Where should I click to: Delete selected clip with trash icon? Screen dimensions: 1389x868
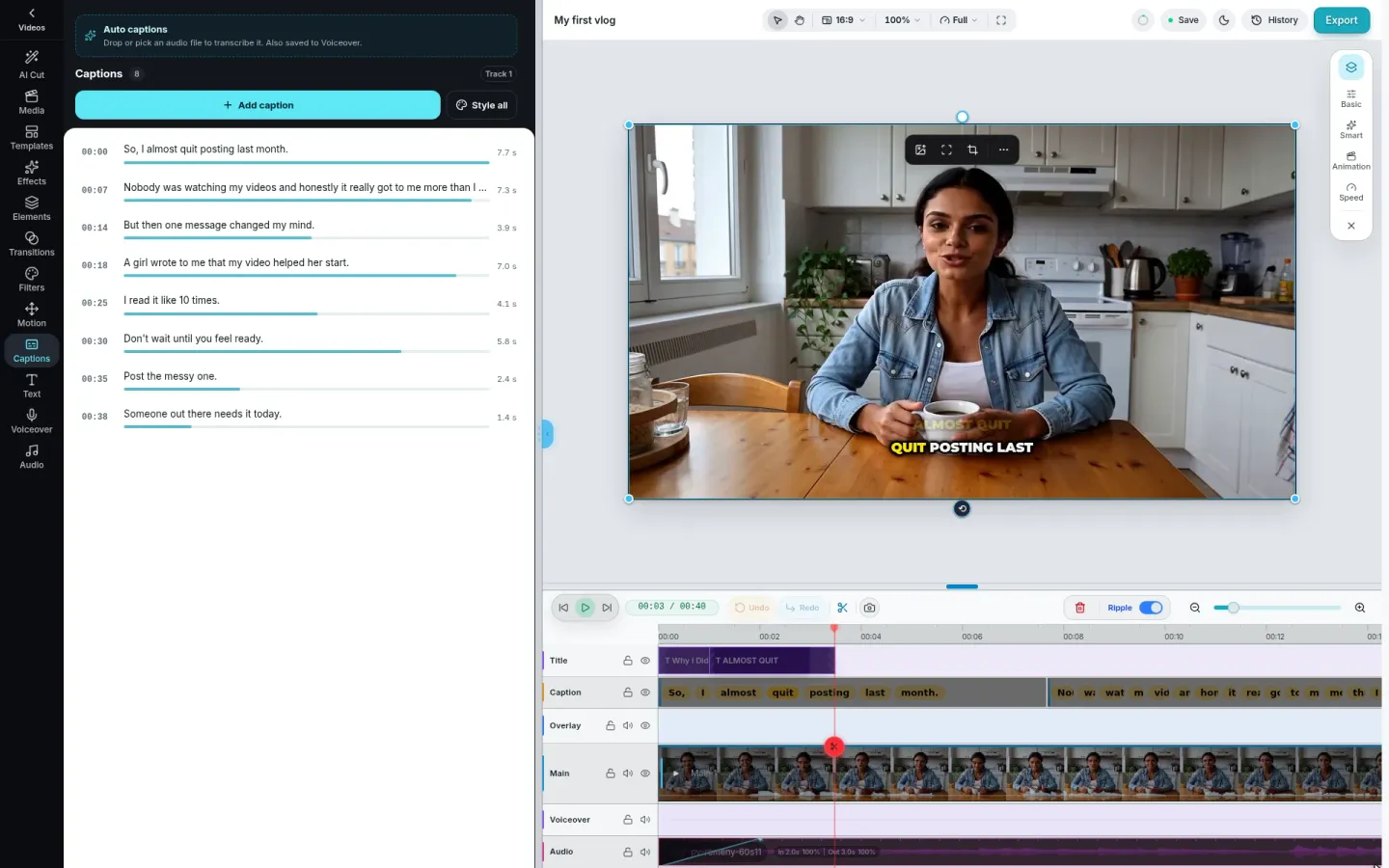(1080, 608)
